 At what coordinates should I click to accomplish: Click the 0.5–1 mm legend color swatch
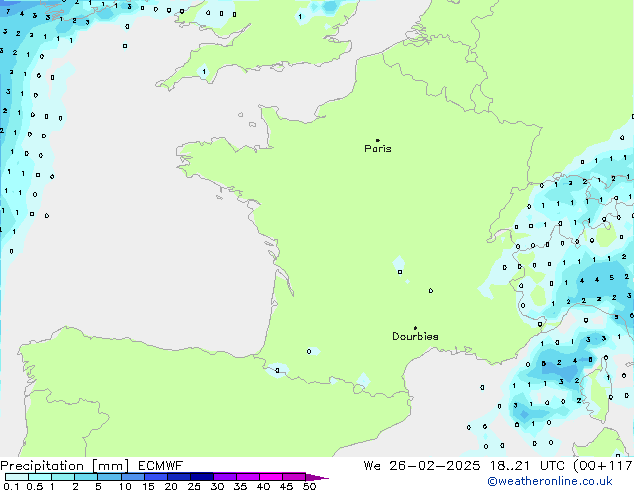40,477
